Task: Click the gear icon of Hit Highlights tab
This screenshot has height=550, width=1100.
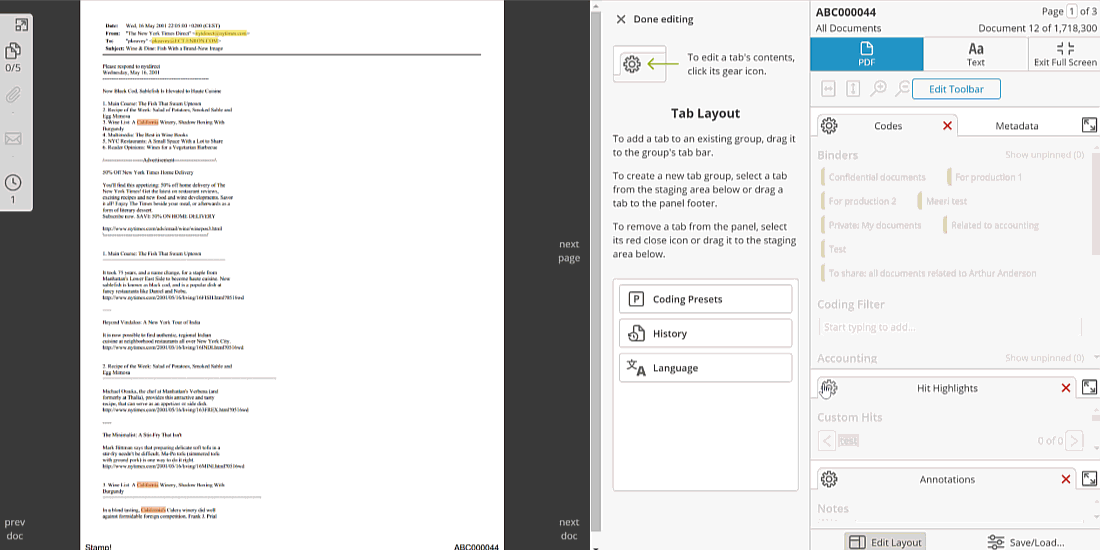Action: [829, 388]
